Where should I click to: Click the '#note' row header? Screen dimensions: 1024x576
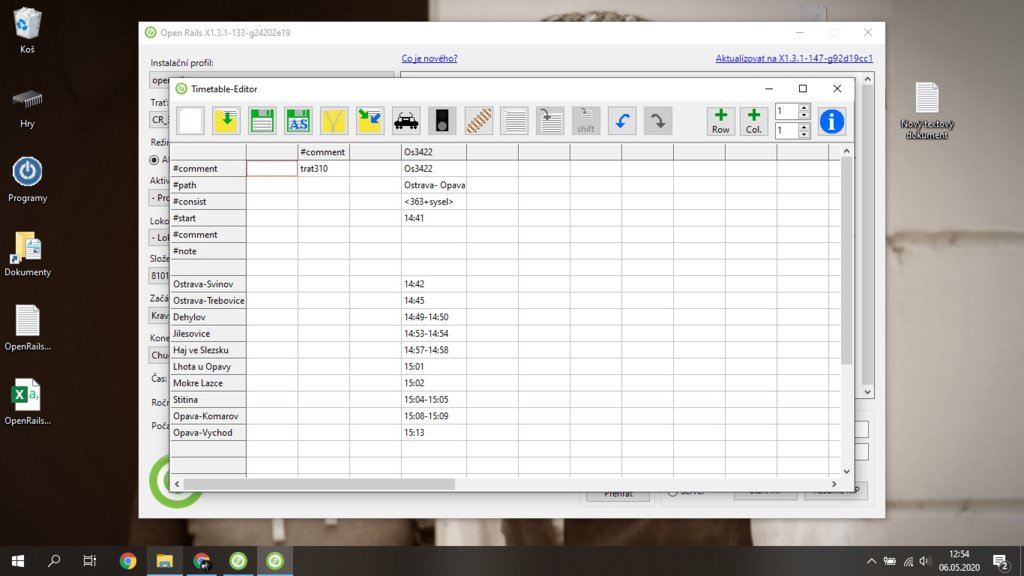tap(208, 251)
